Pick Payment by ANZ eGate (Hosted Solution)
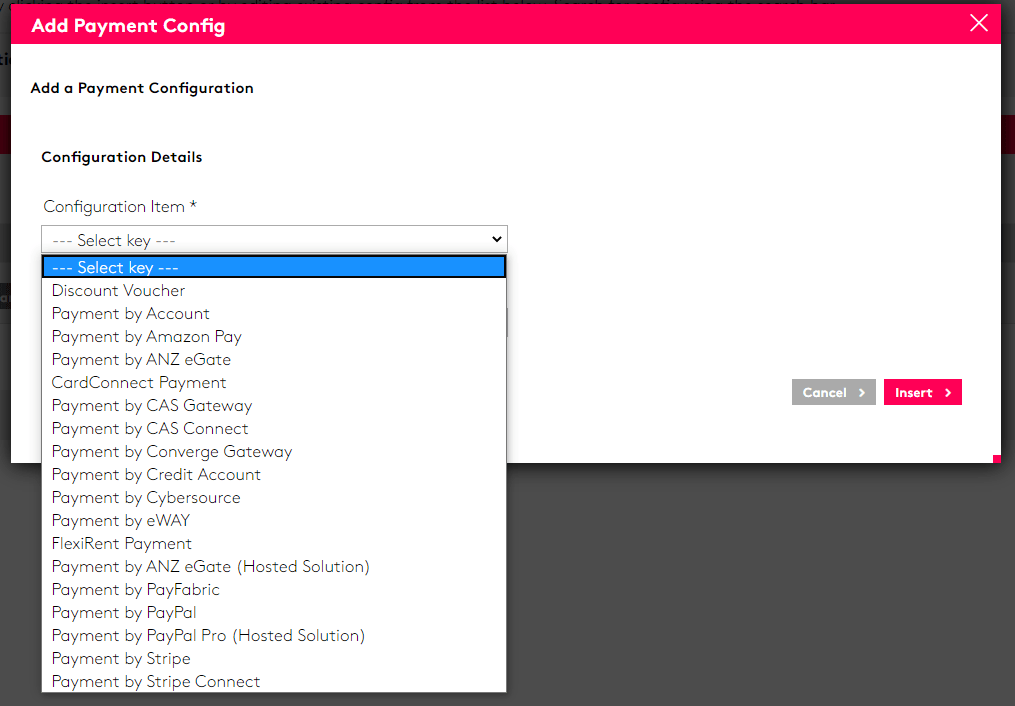This screenshot has width=1015, height=706. click(x=274, y=566)
